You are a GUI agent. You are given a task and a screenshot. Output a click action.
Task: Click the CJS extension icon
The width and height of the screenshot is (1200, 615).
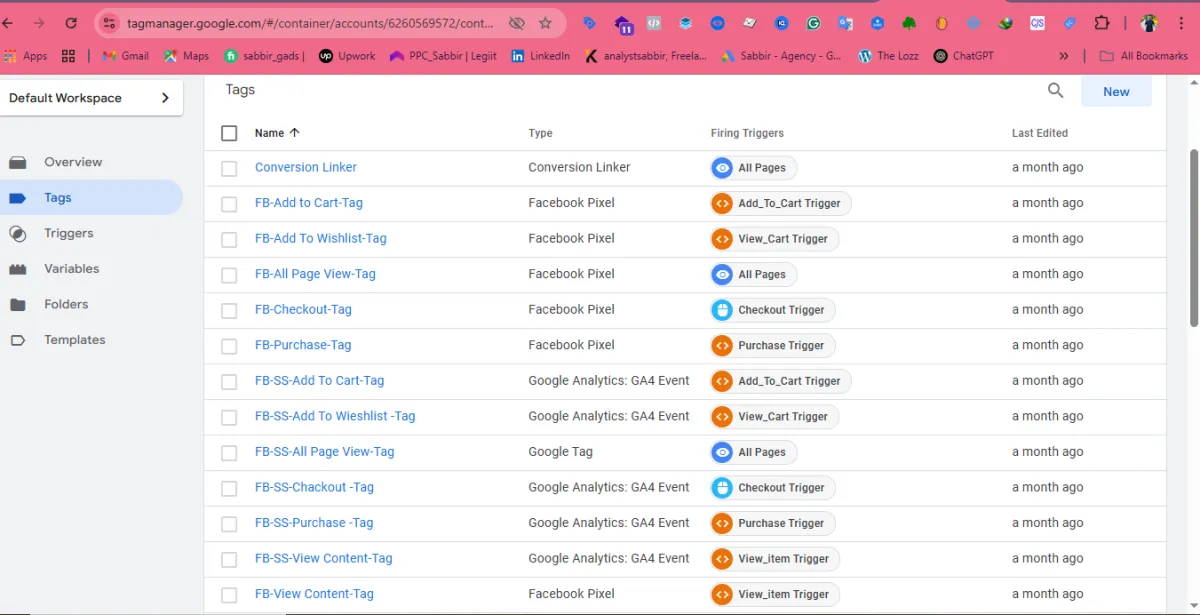click(x=1037, y=23)
